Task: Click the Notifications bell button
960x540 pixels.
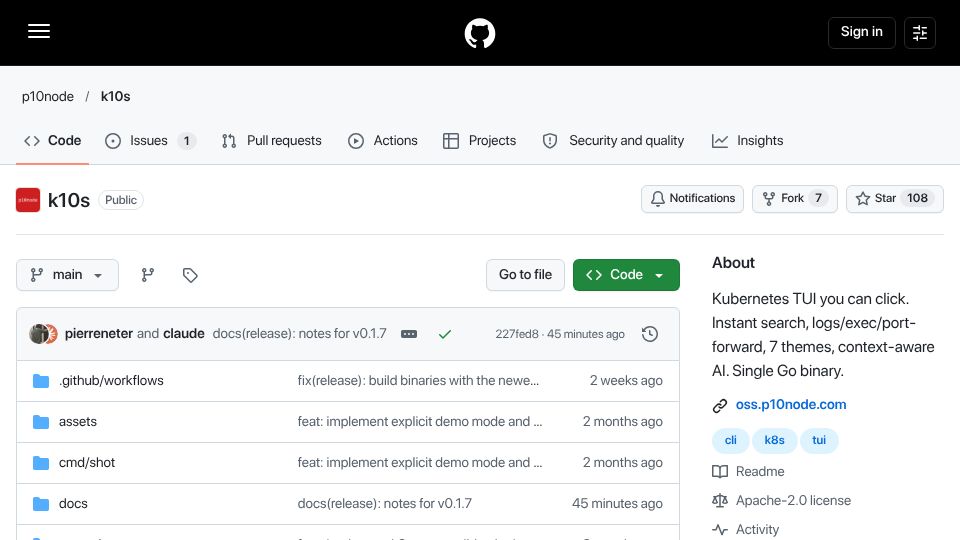Action: pos(692,198)
